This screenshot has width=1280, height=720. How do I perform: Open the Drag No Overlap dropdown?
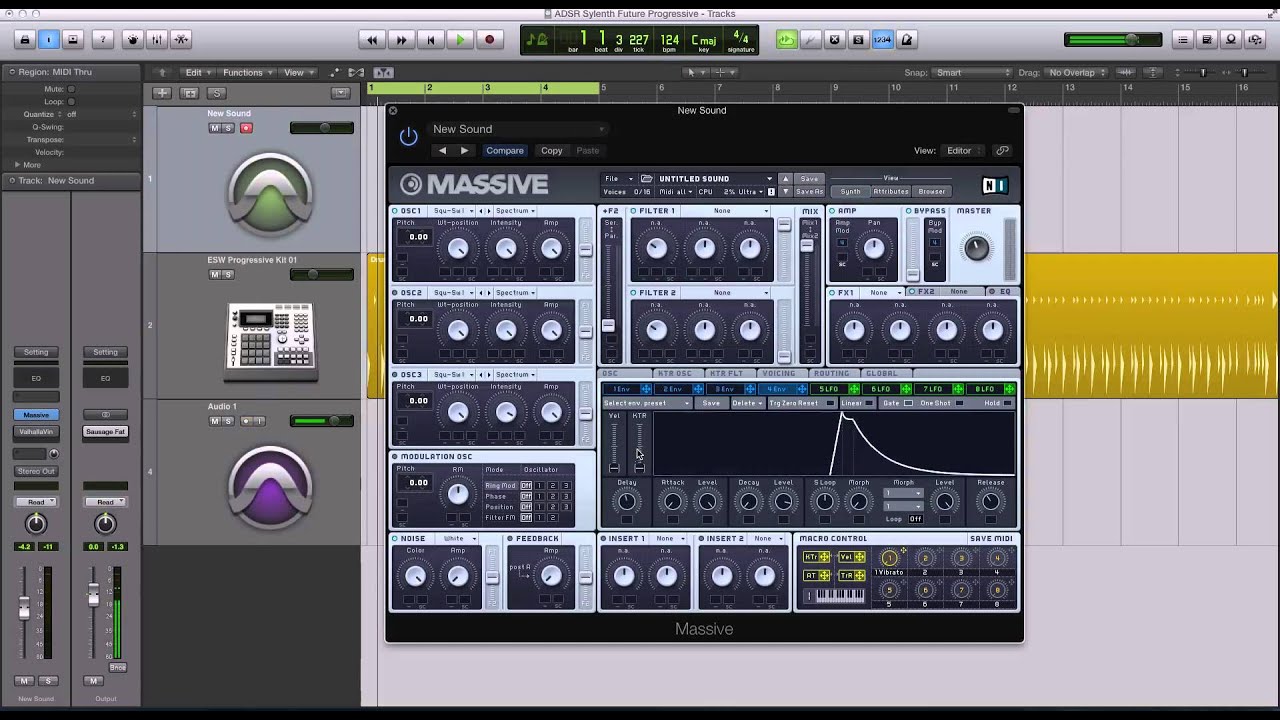pyautogui.click(x=1077, y=73)
